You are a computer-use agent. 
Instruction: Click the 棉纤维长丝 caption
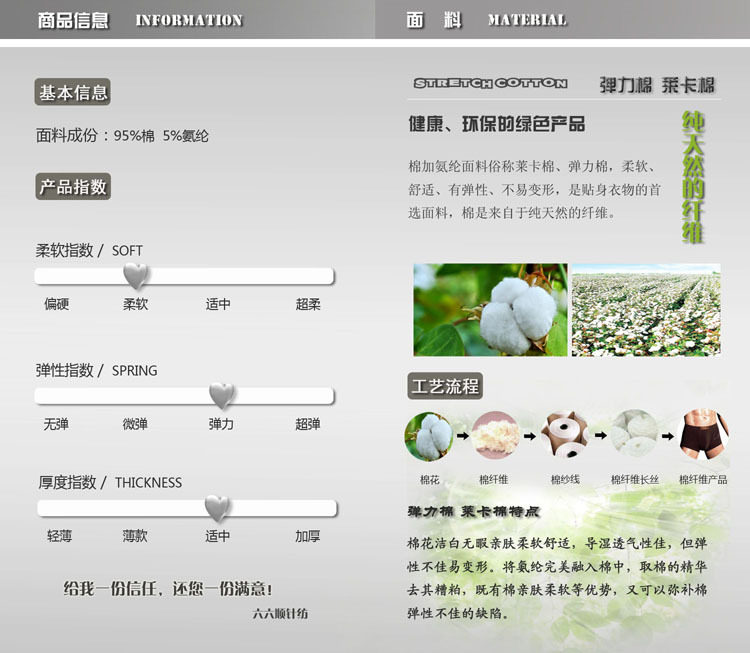635,479
